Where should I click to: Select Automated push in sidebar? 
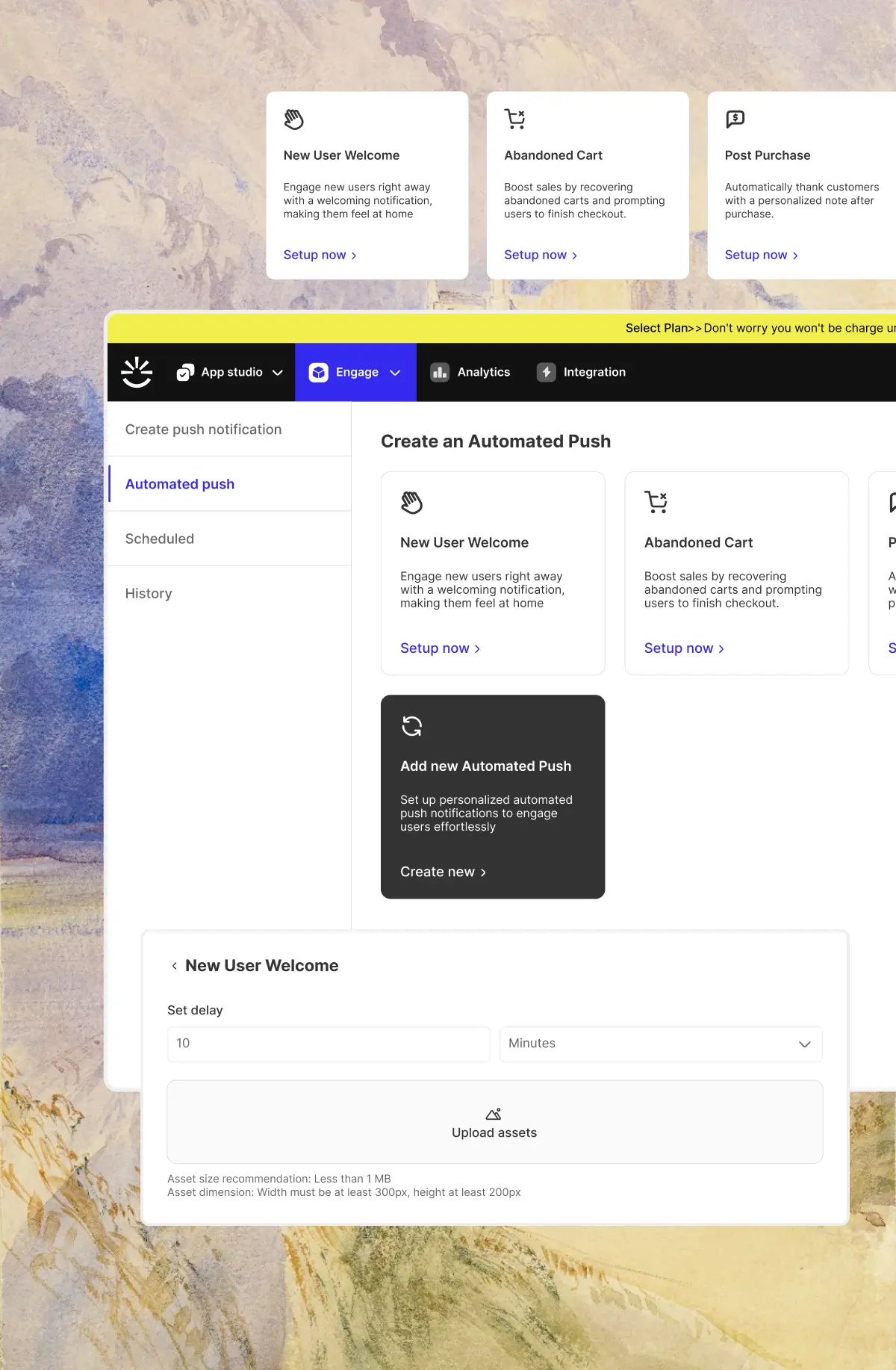229,484
